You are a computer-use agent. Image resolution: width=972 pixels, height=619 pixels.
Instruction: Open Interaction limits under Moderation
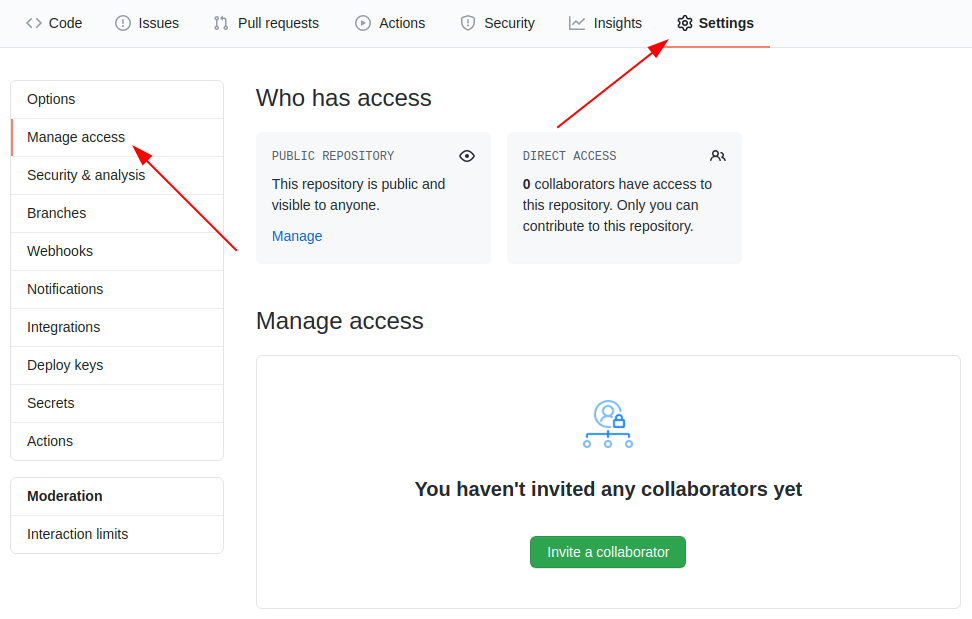[x=77, y=534]
